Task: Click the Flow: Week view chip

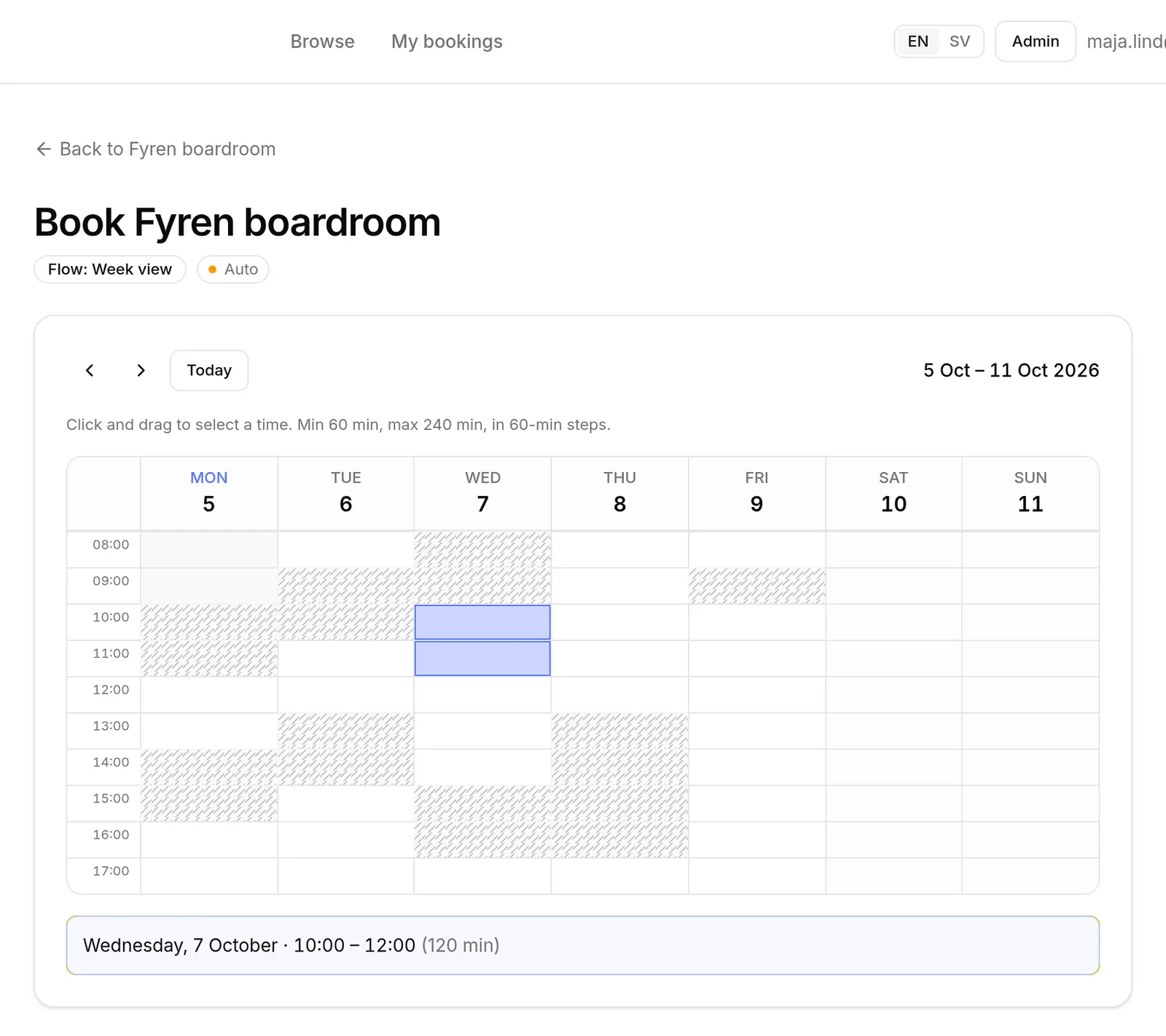Action: coord(110,270)
